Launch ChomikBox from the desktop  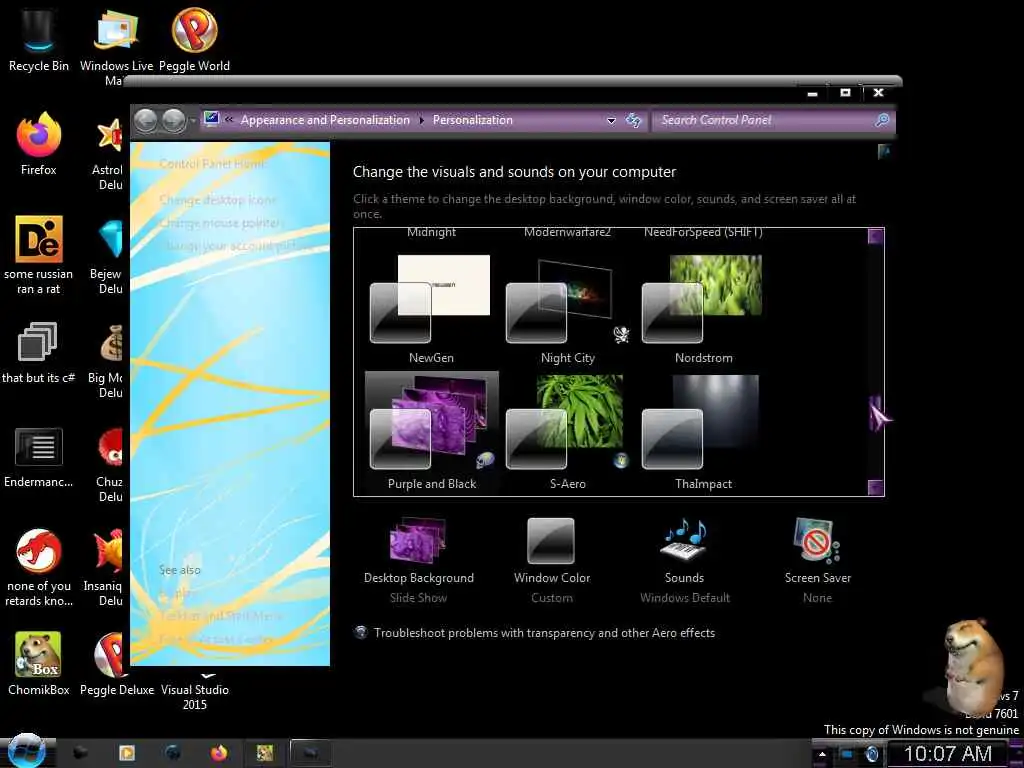[39, 663]
